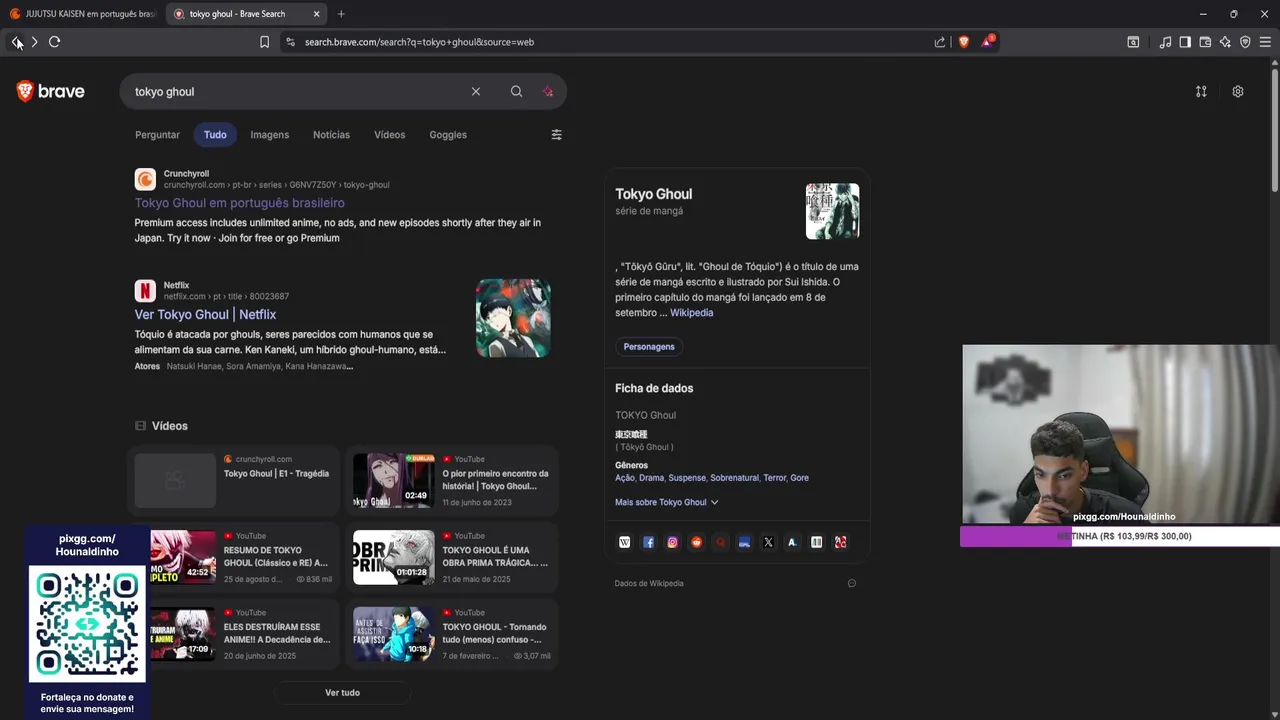Open Tokyo Ghoul em português brasileiro result
Viewport: 1280px width, 720px height.
click(x=239, y=203)
